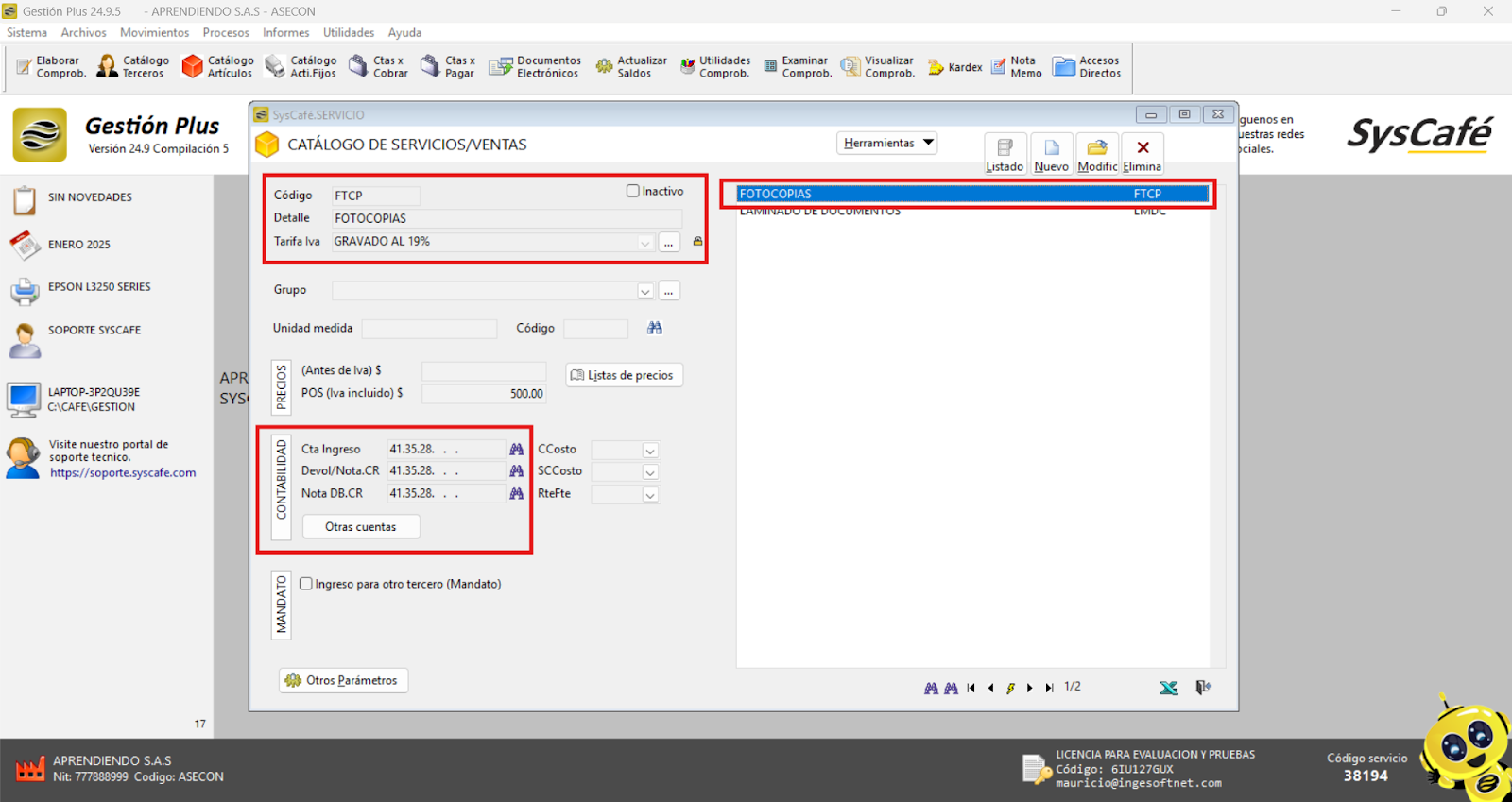Screen dimensions: 1512x802
Task: Open Catálogo Terceros from the toolbar
Action: click(x=132, y=66)
